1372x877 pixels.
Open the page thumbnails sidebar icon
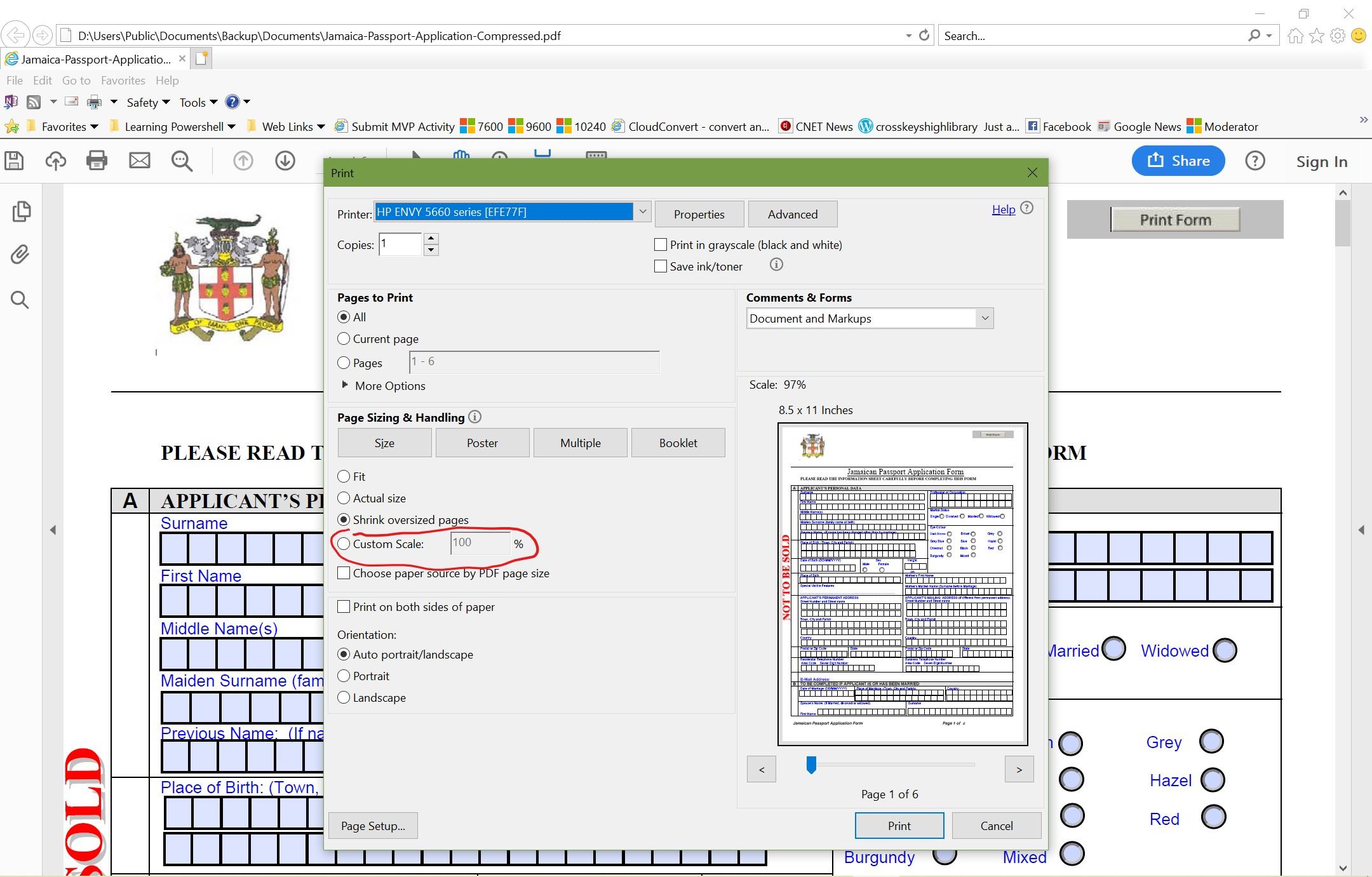pos(21,211)
